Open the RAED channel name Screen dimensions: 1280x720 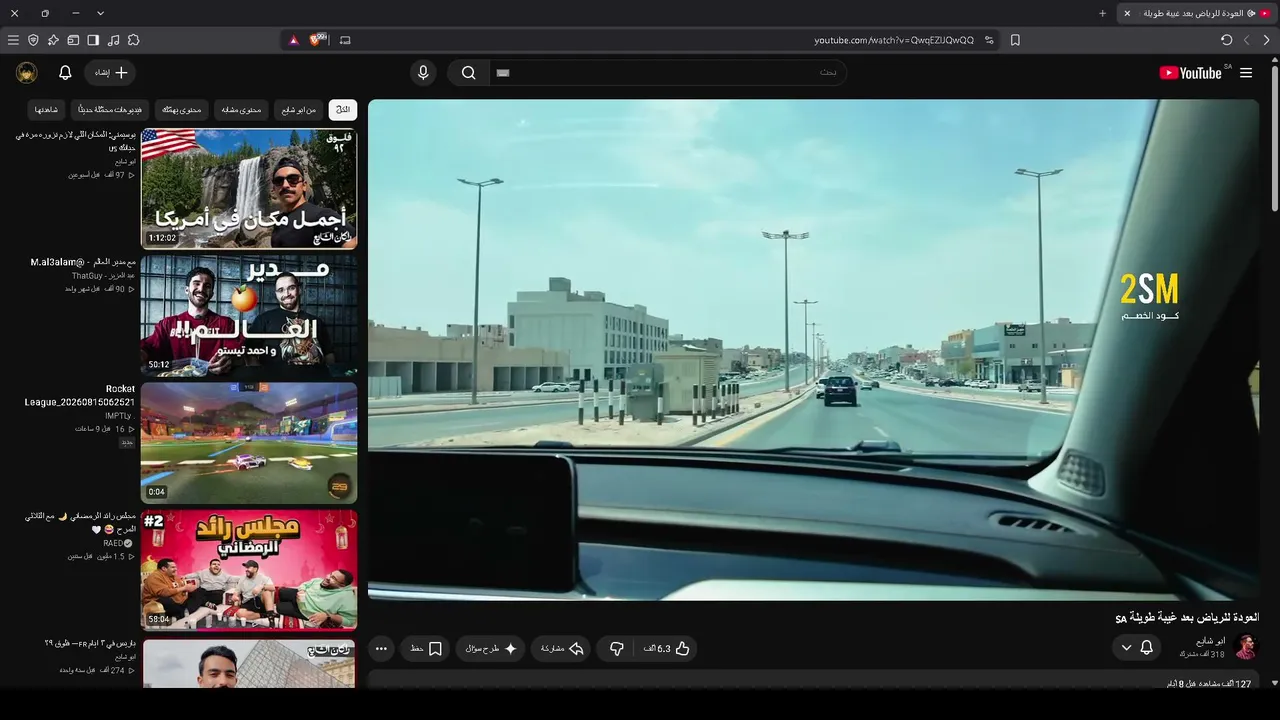[x=113, y=543]
